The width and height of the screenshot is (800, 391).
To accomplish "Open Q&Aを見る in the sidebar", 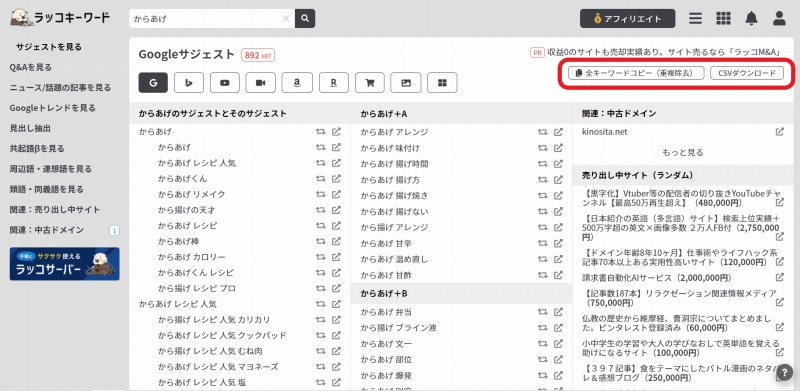I will click(31, 67).
